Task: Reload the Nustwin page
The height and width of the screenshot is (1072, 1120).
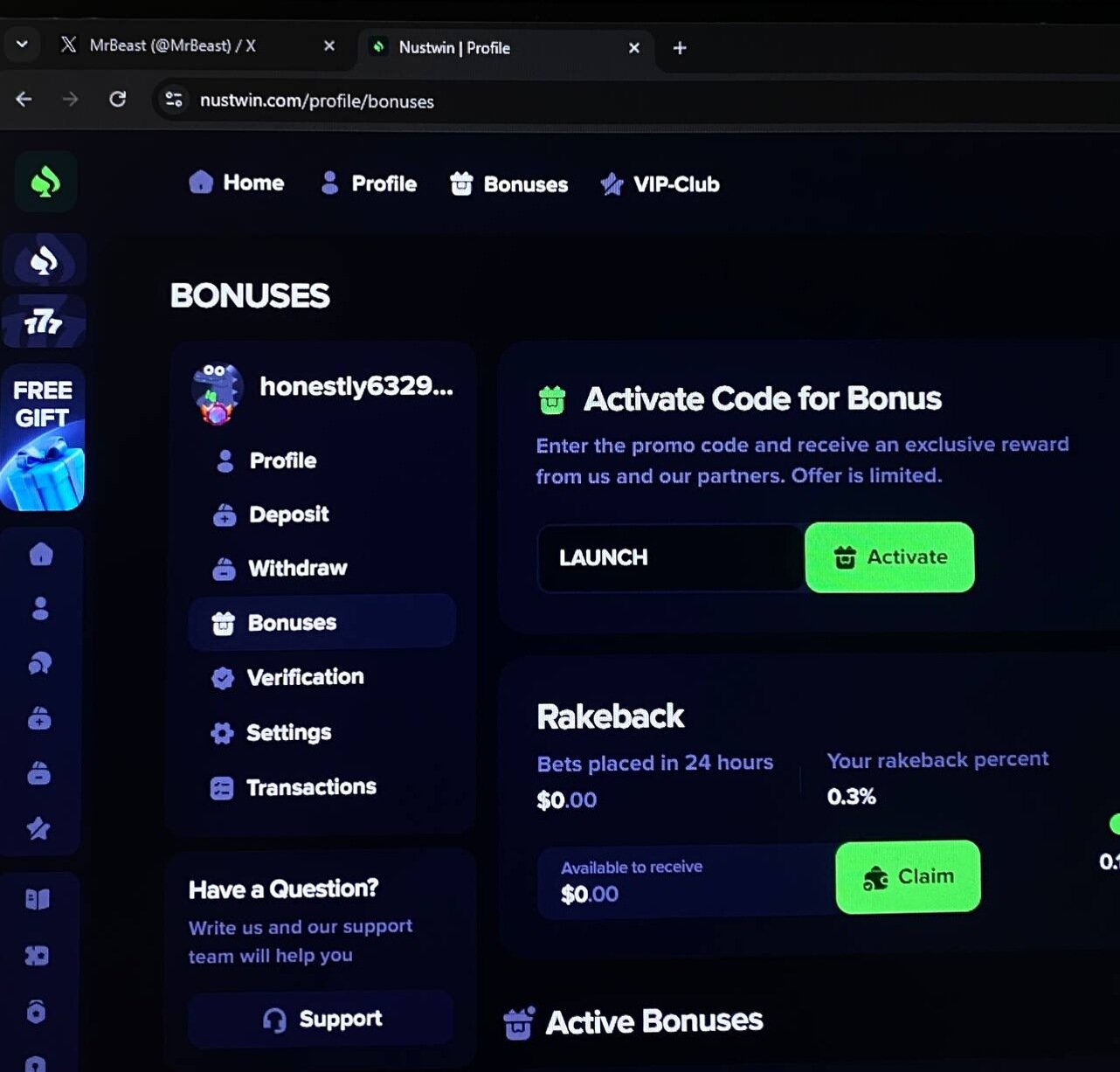Action: (118, 100)
